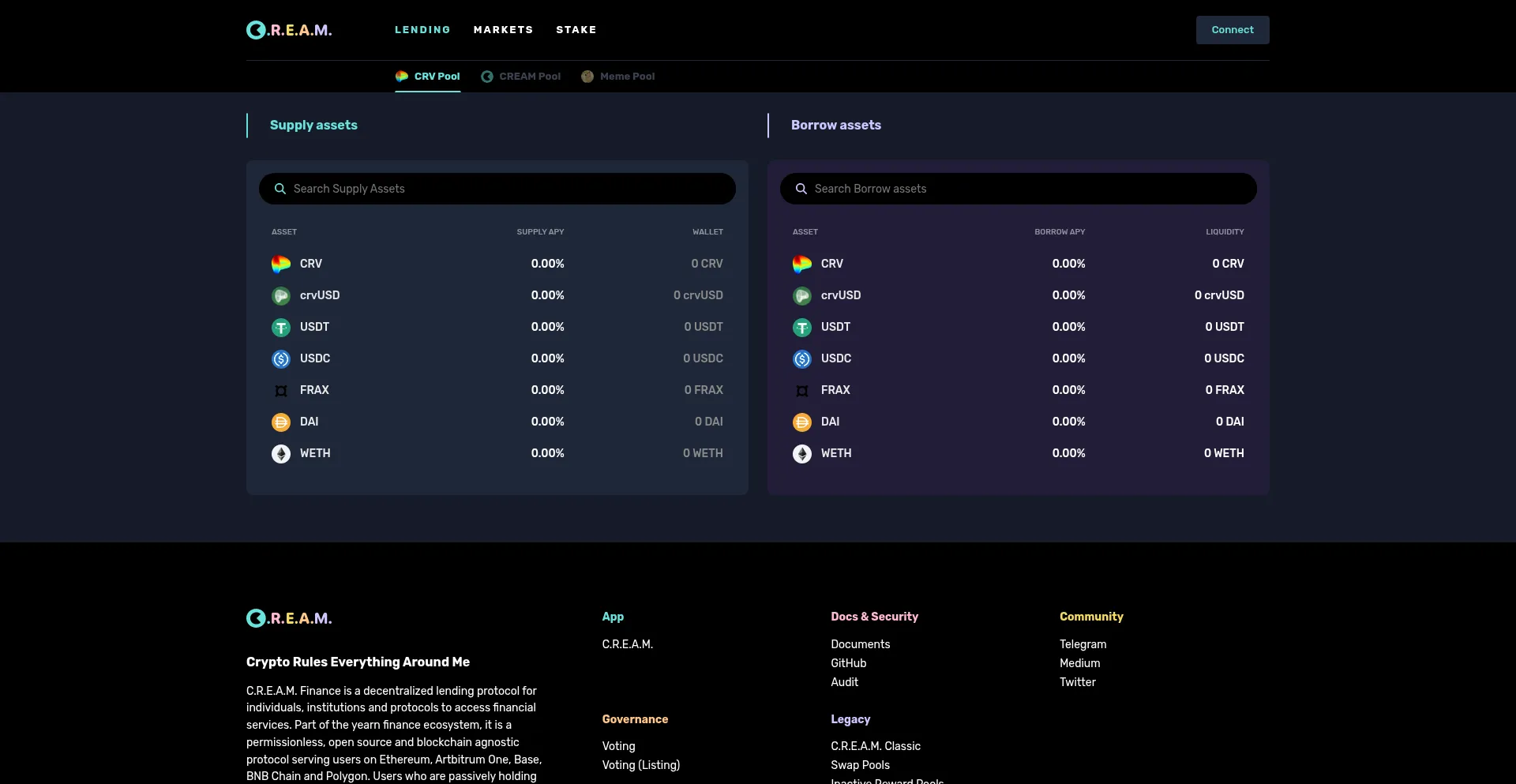The height and width of the screenshot is (784, 1516).
Task: Focus the Search Borrow assets field
Action: coord(1019,189)
